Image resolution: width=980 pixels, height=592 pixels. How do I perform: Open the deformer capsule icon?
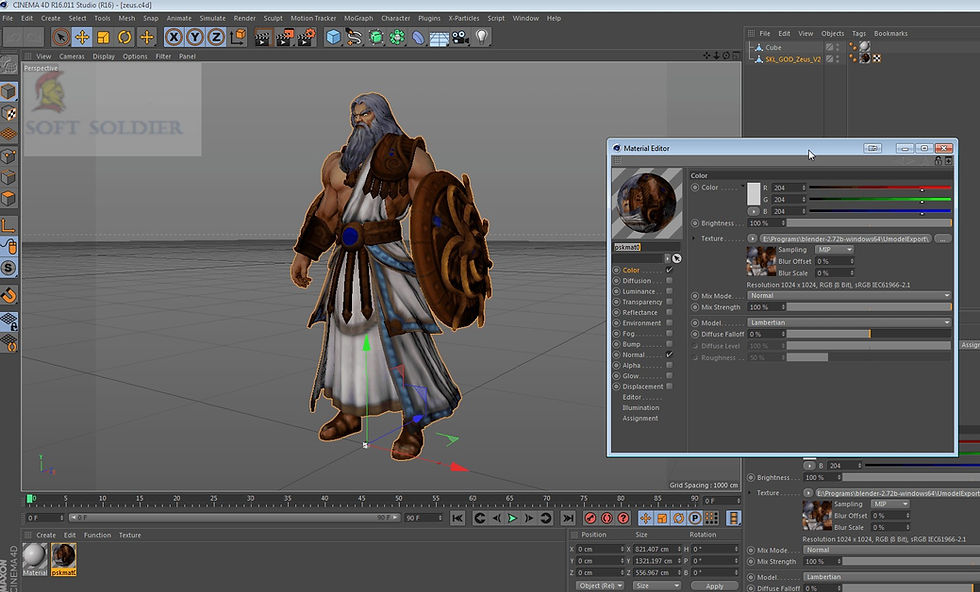[418, 38]
